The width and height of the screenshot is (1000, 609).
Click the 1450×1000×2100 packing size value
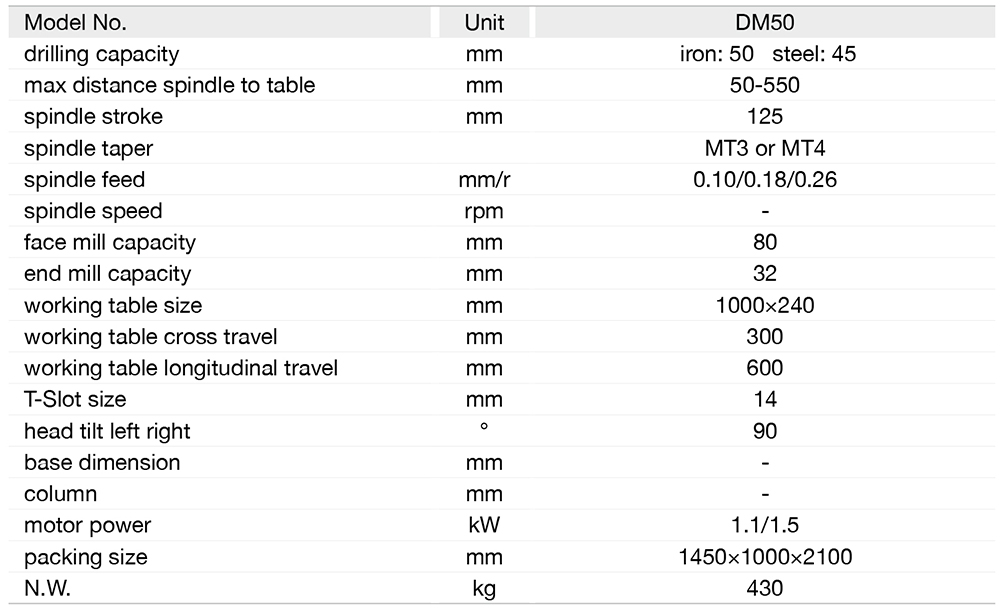coord(764,557)
